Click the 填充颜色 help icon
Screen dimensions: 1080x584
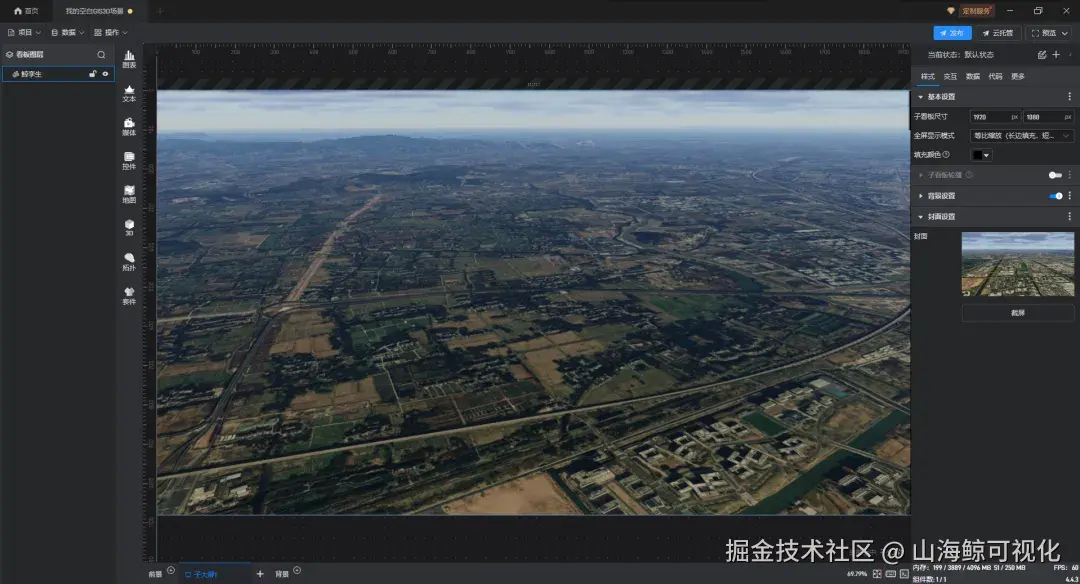click(946, 155)
